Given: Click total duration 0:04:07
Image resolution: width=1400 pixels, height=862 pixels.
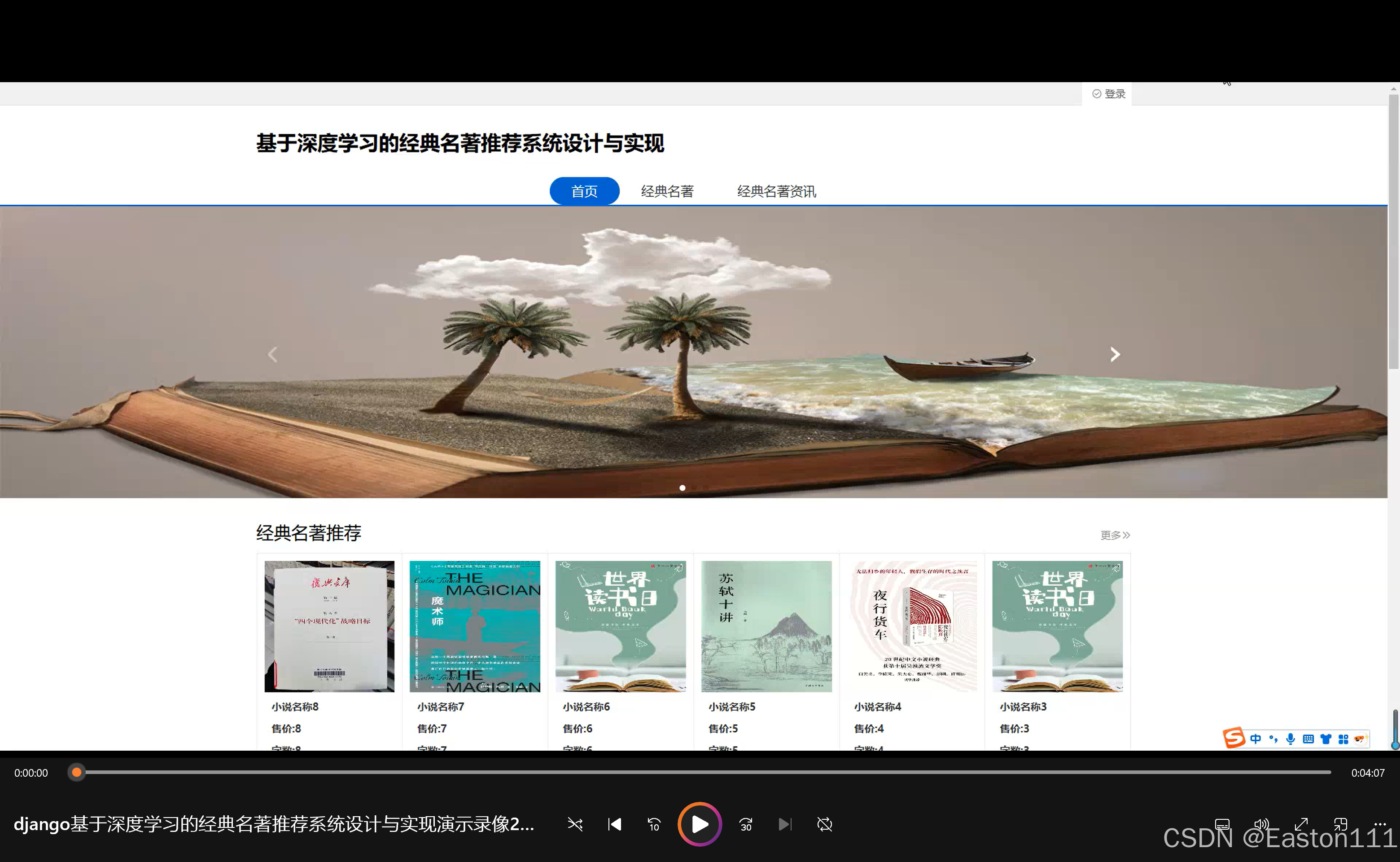Looking at the screenshot, I should 1368,773.
